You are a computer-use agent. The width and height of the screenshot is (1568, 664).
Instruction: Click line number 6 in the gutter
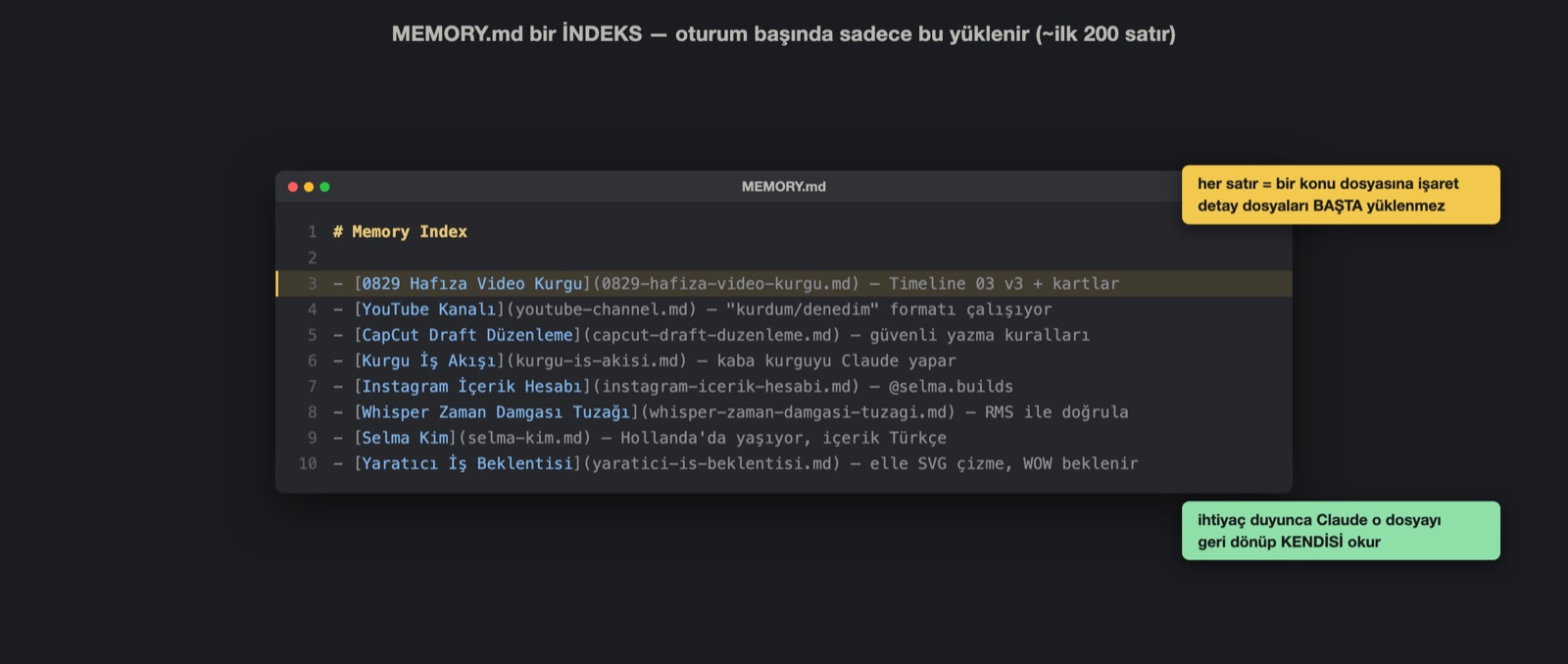pos(313,360)
